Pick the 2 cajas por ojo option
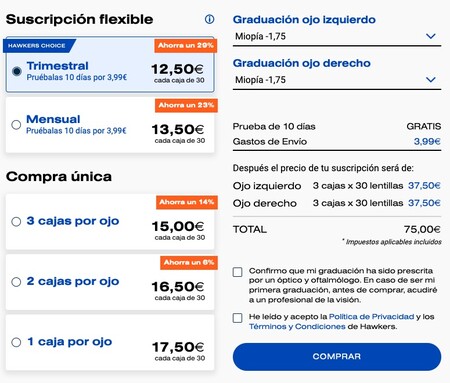 16,282
